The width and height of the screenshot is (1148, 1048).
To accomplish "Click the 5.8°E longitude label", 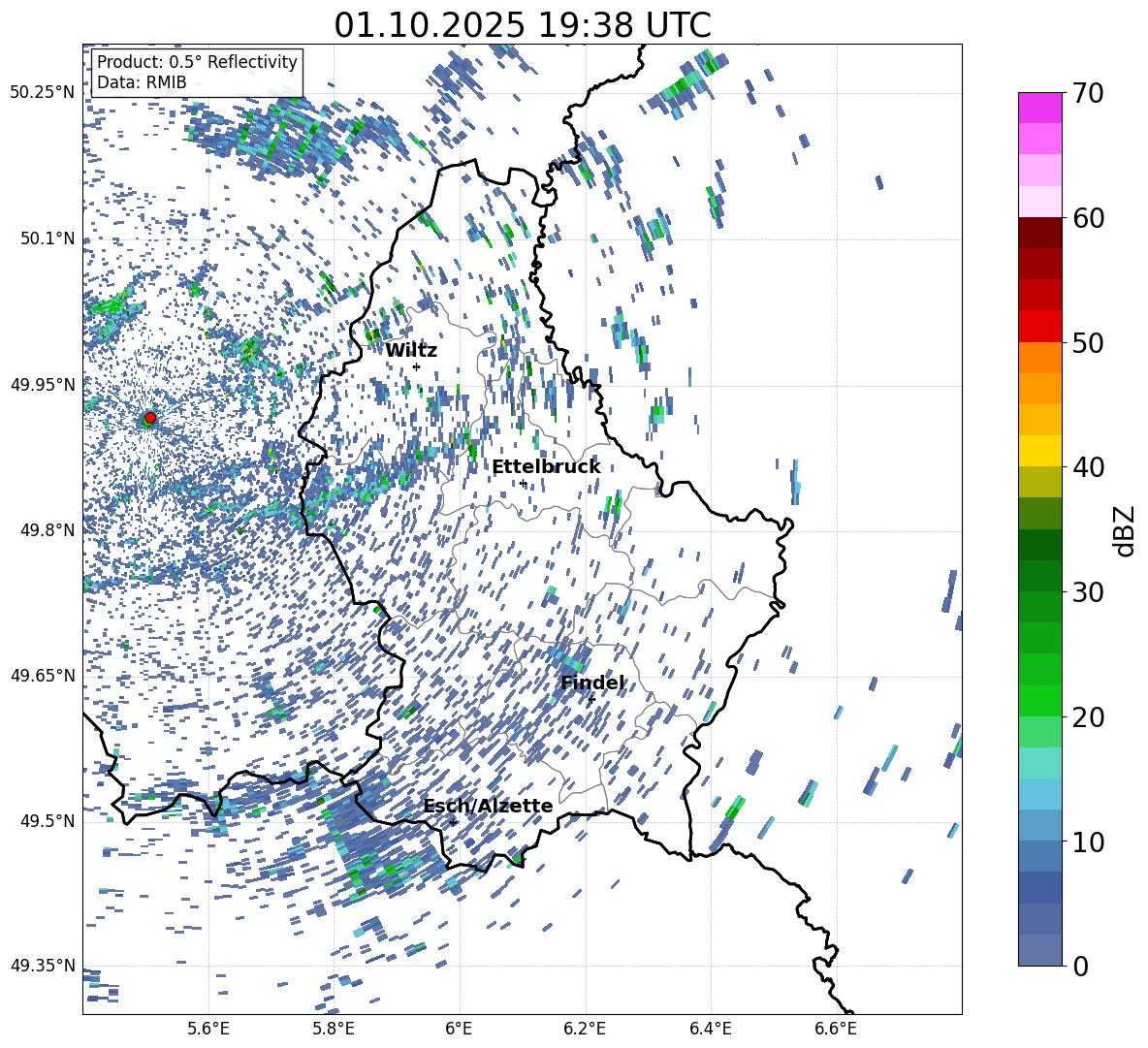I will (334, 1029).
